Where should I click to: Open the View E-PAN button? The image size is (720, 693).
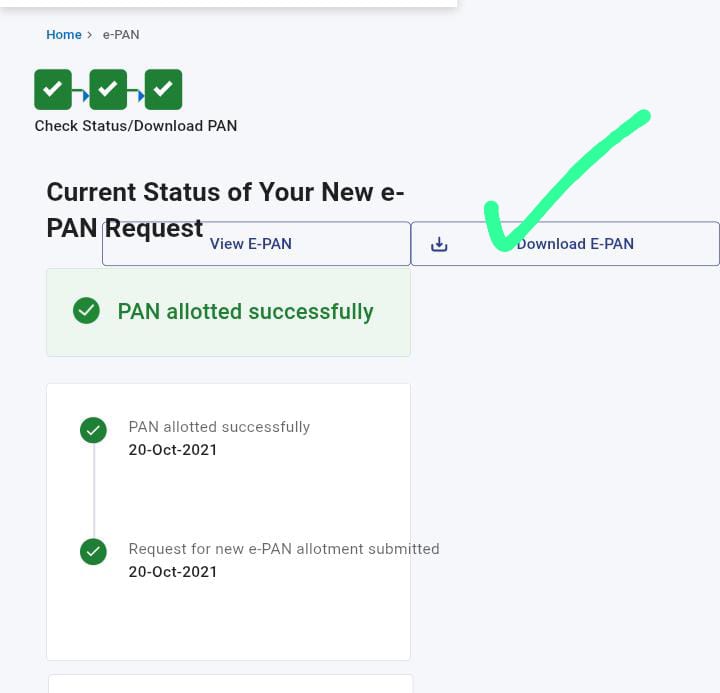tap(256, 244)
